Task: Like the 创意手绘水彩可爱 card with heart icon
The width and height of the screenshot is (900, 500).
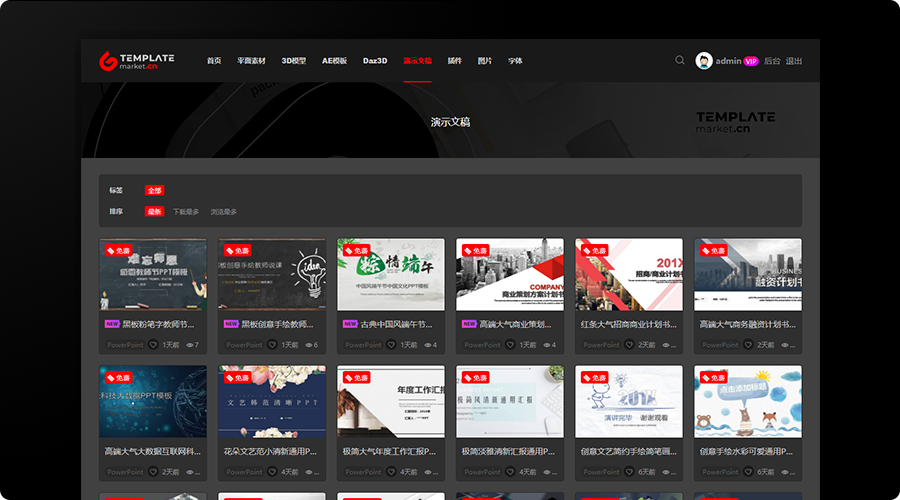Action: coord(748,472)
